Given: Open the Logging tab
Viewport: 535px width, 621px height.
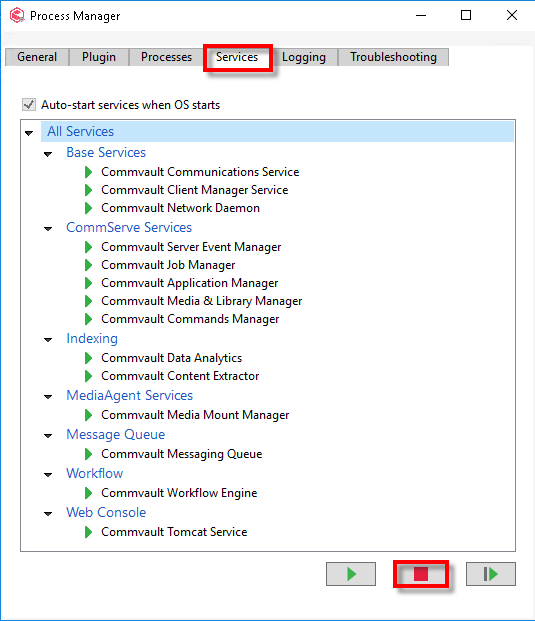Looking at the screenshot, I should 304,57.
